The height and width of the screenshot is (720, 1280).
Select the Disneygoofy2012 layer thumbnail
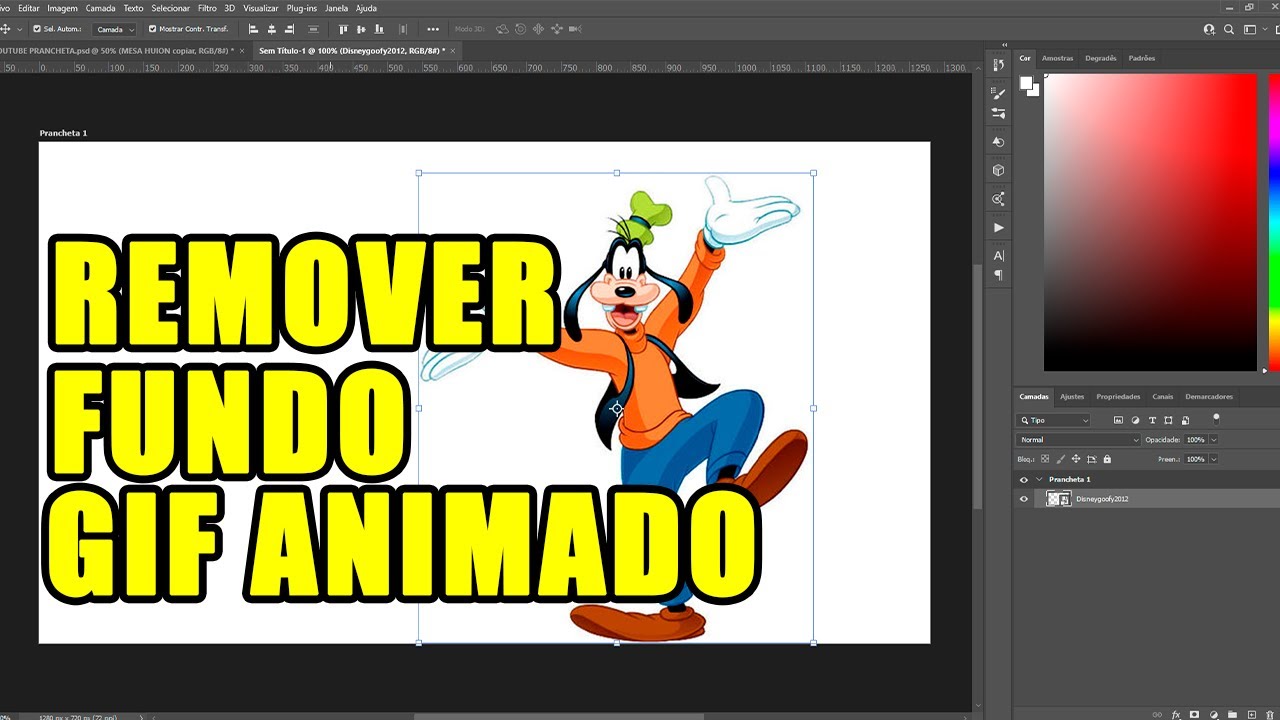[x=1058, y=499]
